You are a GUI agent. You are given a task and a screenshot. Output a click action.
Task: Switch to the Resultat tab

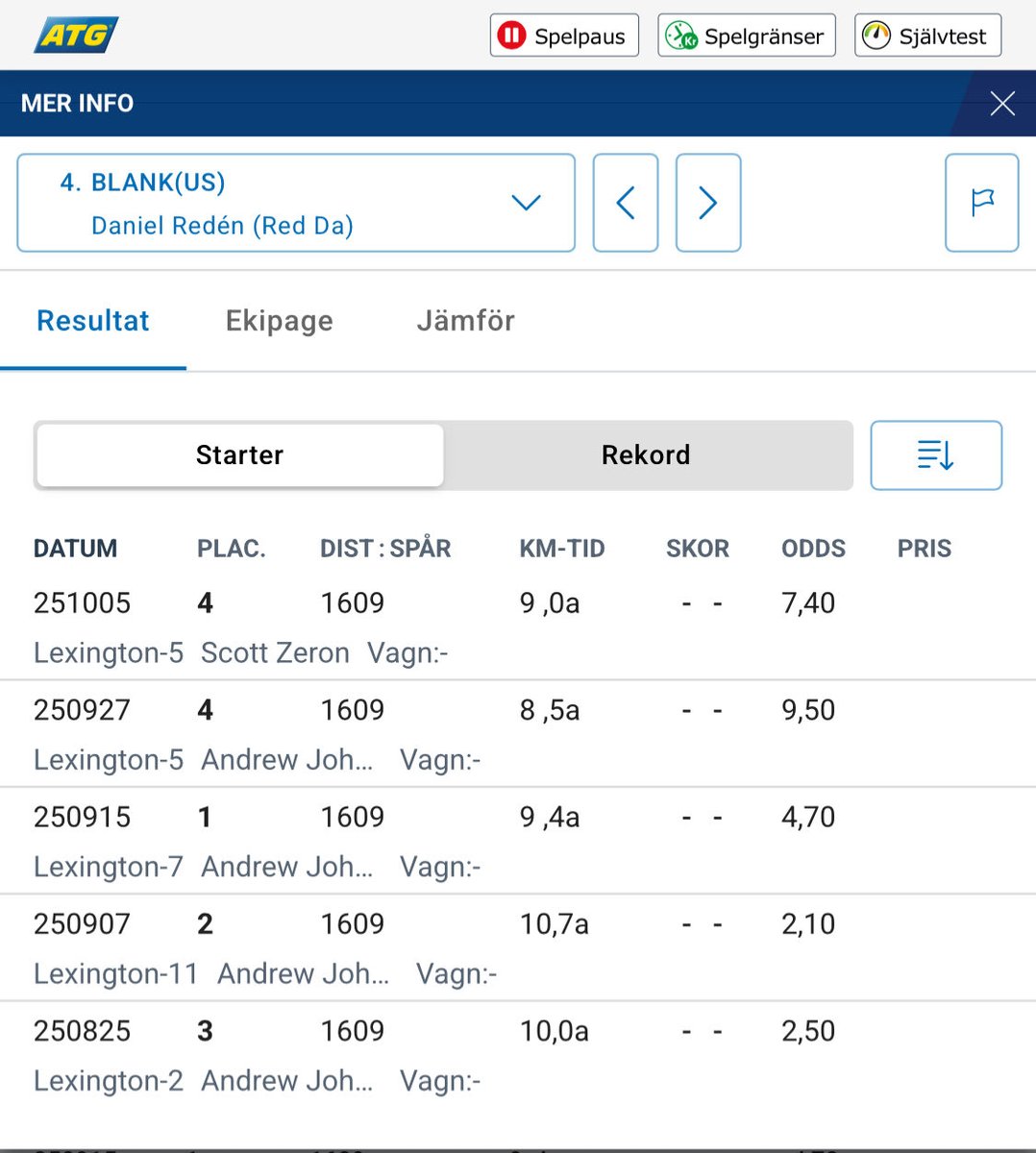click(93, 321)
